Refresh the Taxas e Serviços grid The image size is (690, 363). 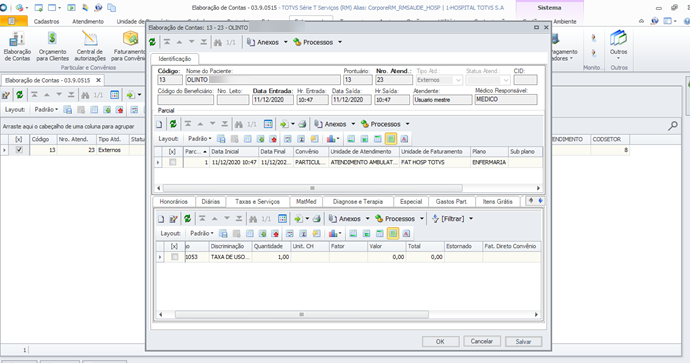pos(187,219)
